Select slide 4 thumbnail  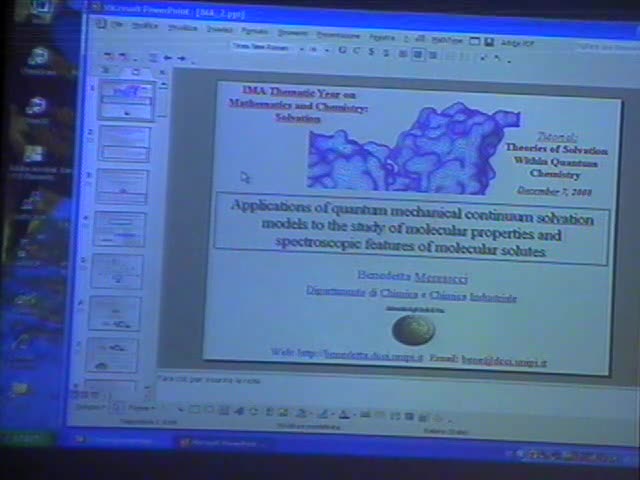pyautogui.click(x=119, y=229)
